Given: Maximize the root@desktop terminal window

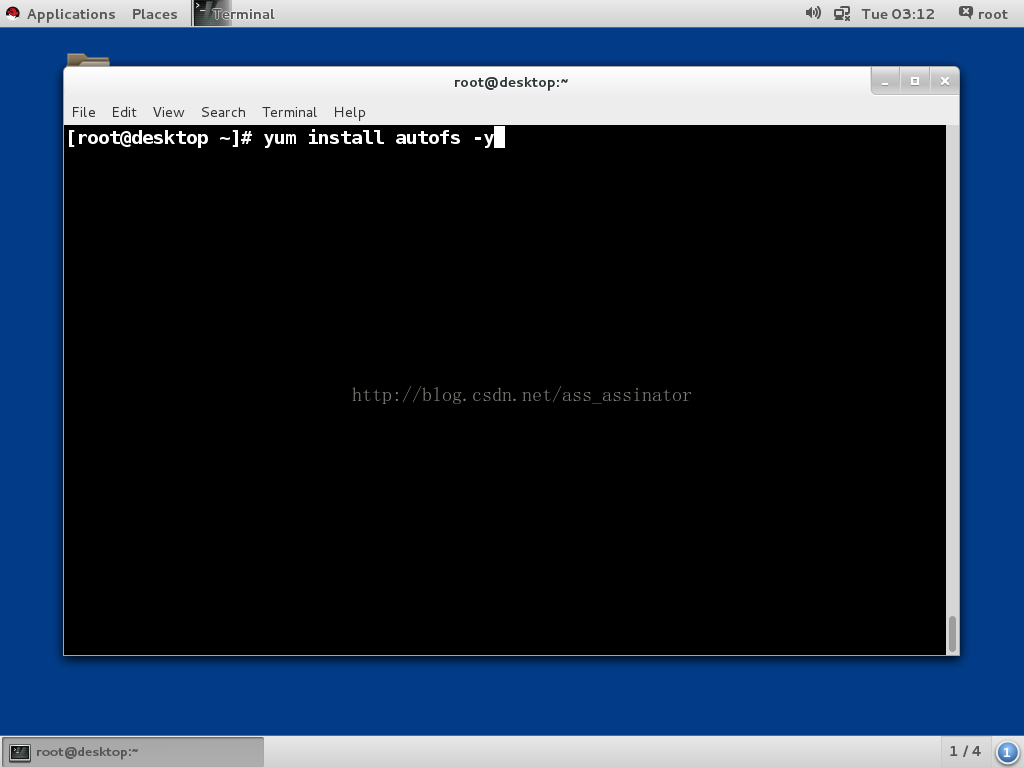Looking at the screenshot, I should coord(915,82).
